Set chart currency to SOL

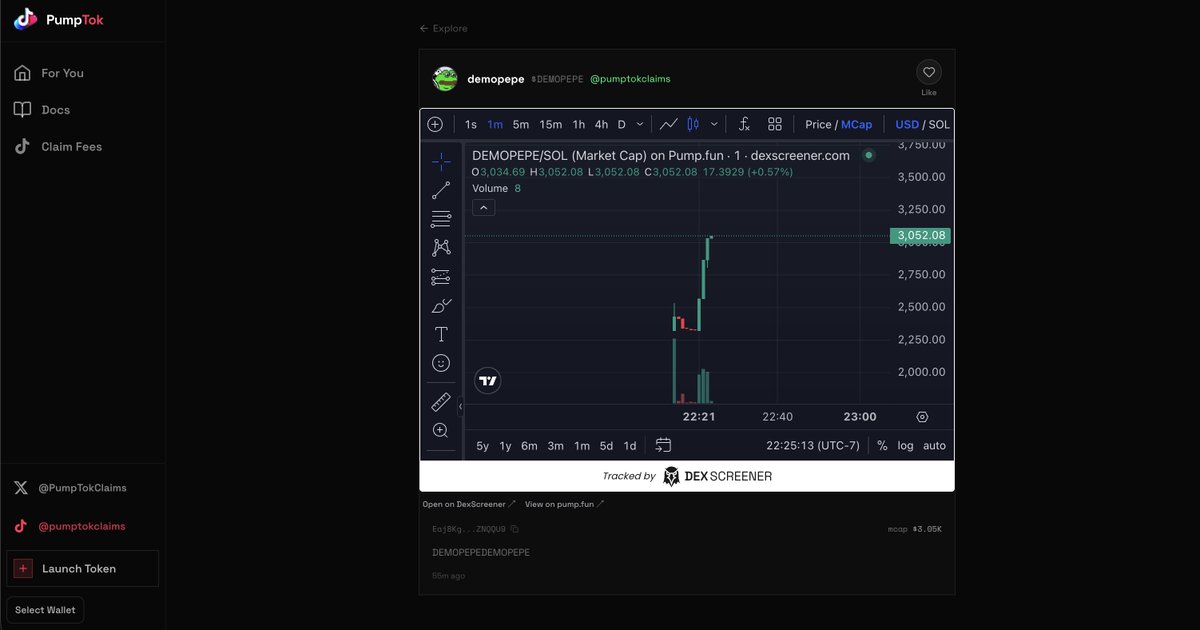[x=939, y=125]
